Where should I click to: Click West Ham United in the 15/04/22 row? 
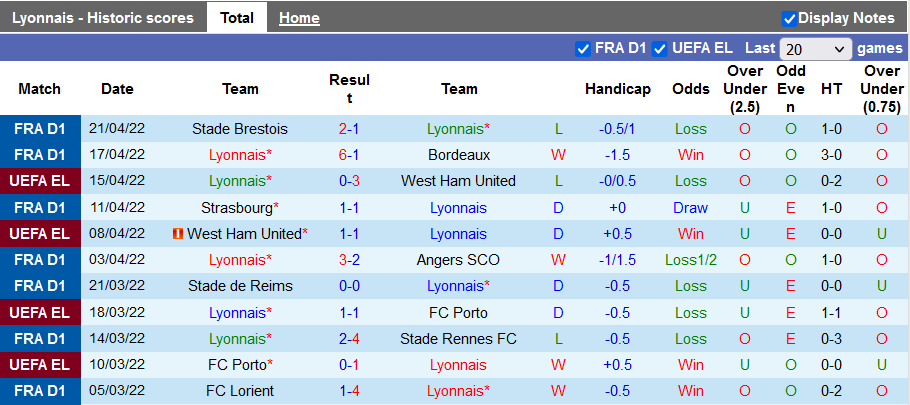[x=458, y=181]
